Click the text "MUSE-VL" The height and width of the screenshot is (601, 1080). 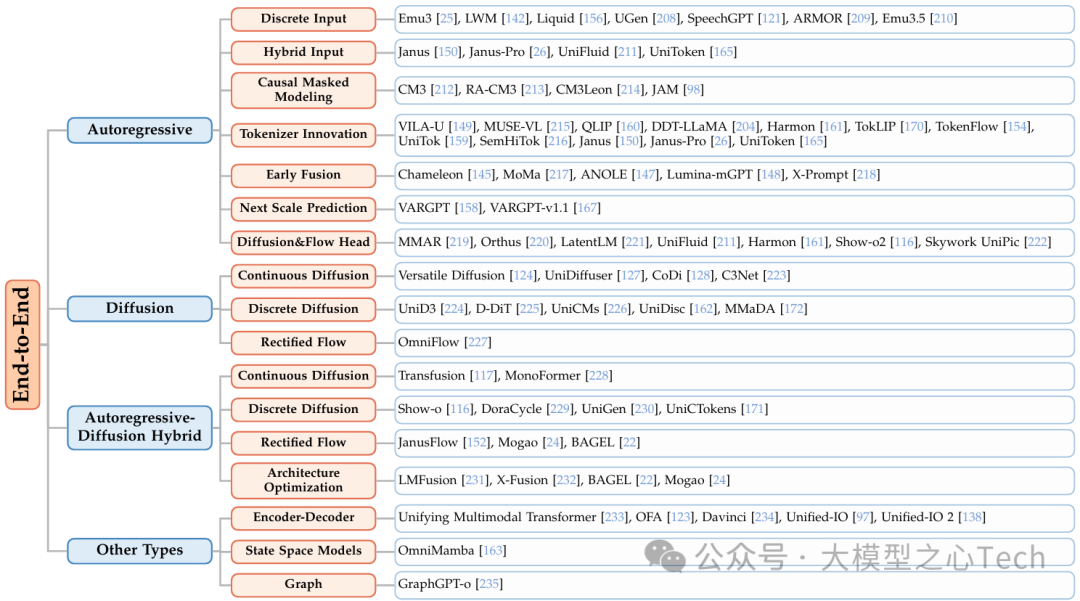pos(514,127)
